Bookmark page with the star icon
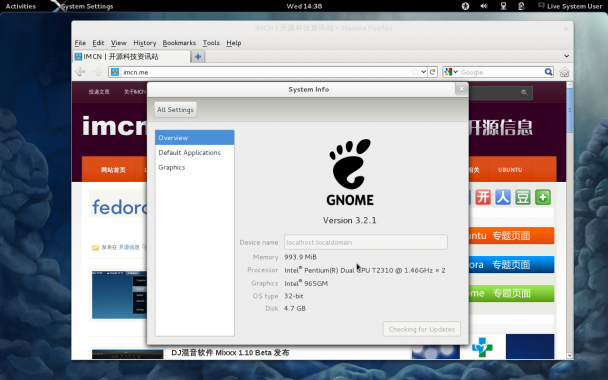This screenshot has width=608, height=380. (415, 72)
